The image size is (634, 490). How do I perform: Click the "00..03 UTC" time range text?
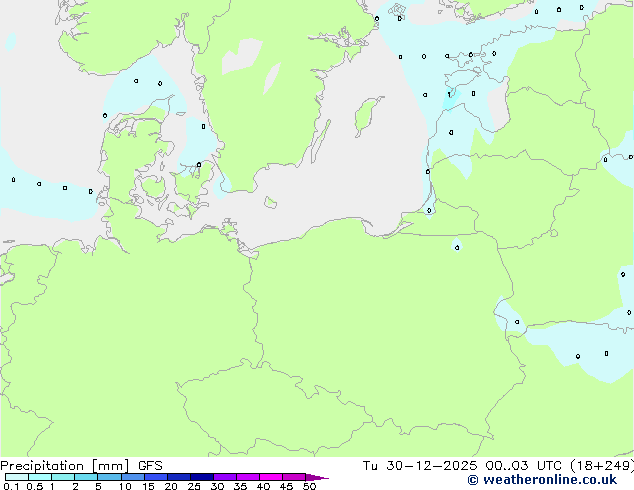[x=523, y=466]
